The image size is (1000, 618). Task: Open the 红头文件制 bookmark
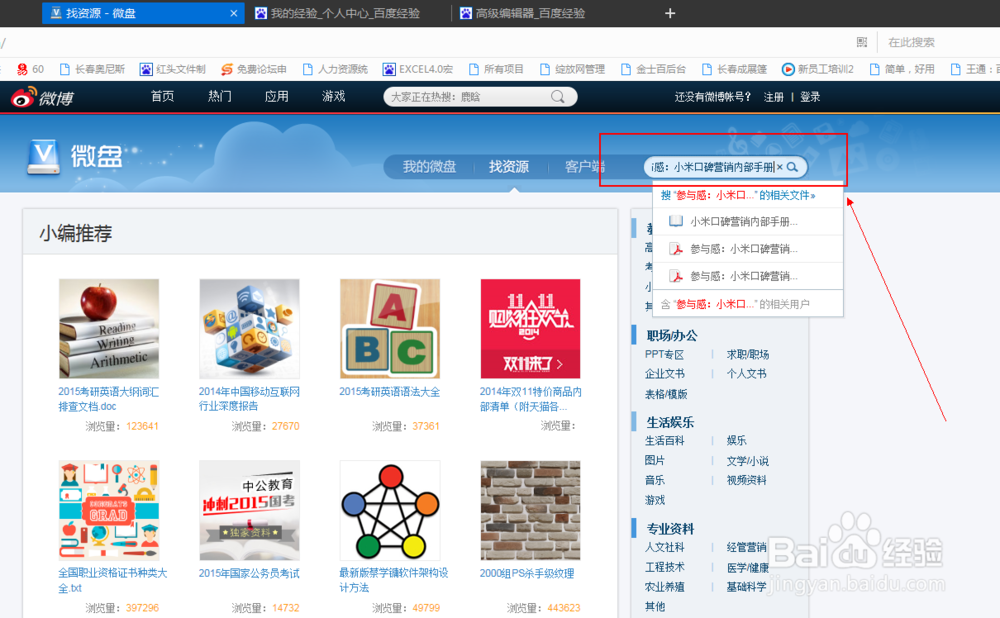point(173,69)
